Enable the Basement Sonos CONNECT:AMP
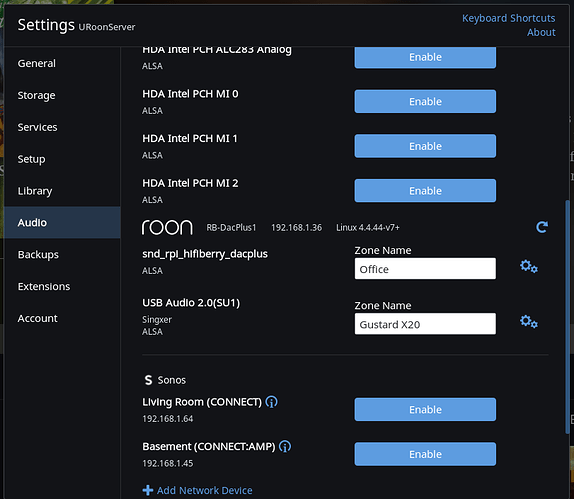 tap(425, 454)
